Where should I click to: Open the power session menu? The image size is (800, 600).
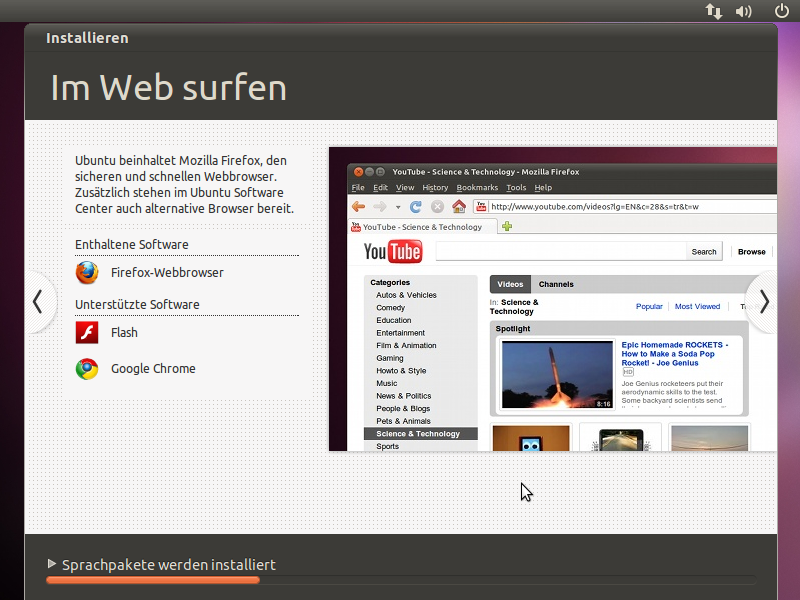(782, 11)
